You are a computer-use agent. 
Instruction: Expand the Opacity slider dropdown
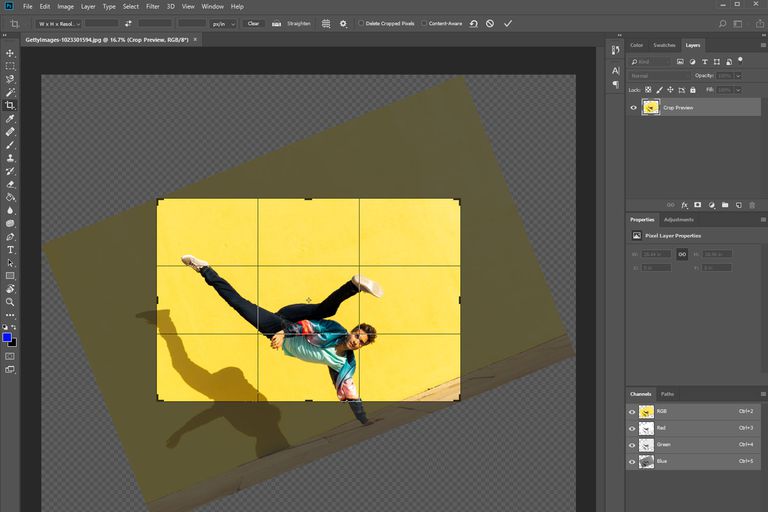click(x=738, y=76)
